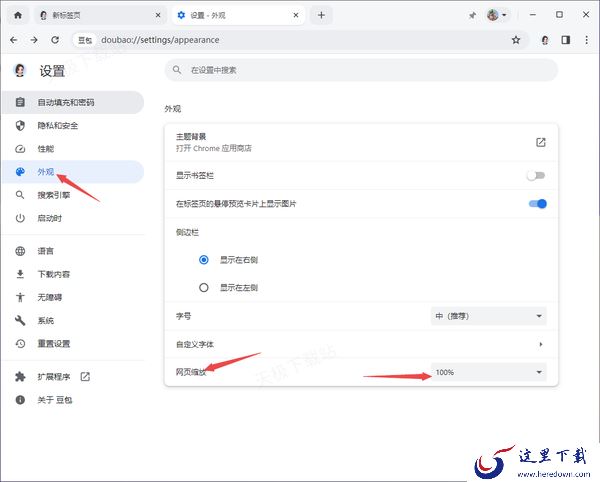Close the 设置 - 外观 tab

point(296,15)
